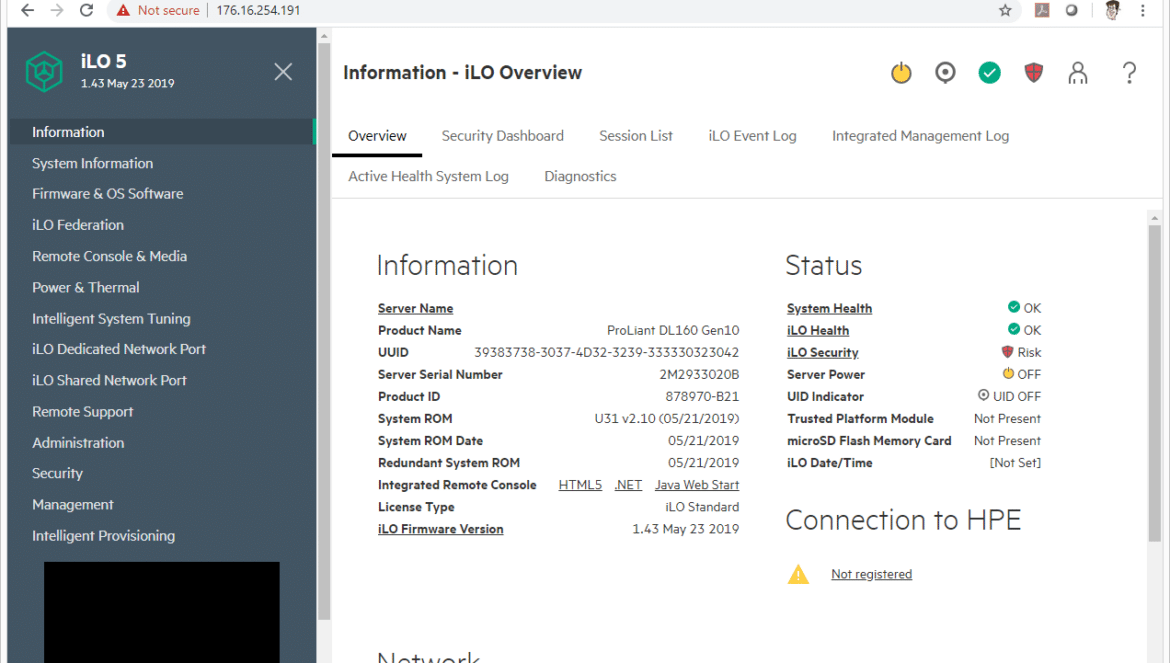Click the System Health OK check icon

click(1013, 307)
